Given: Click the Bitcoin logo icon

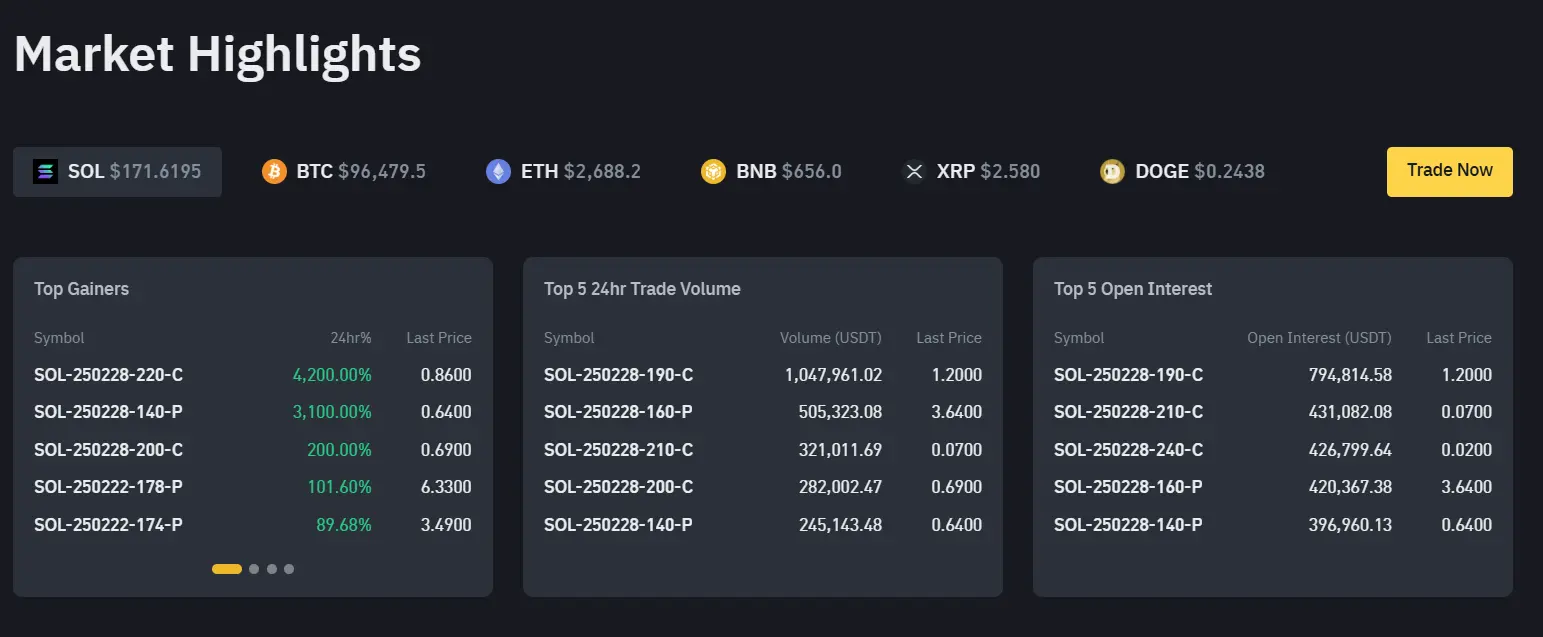Looking at the screenshot, I should coord(274,172).
